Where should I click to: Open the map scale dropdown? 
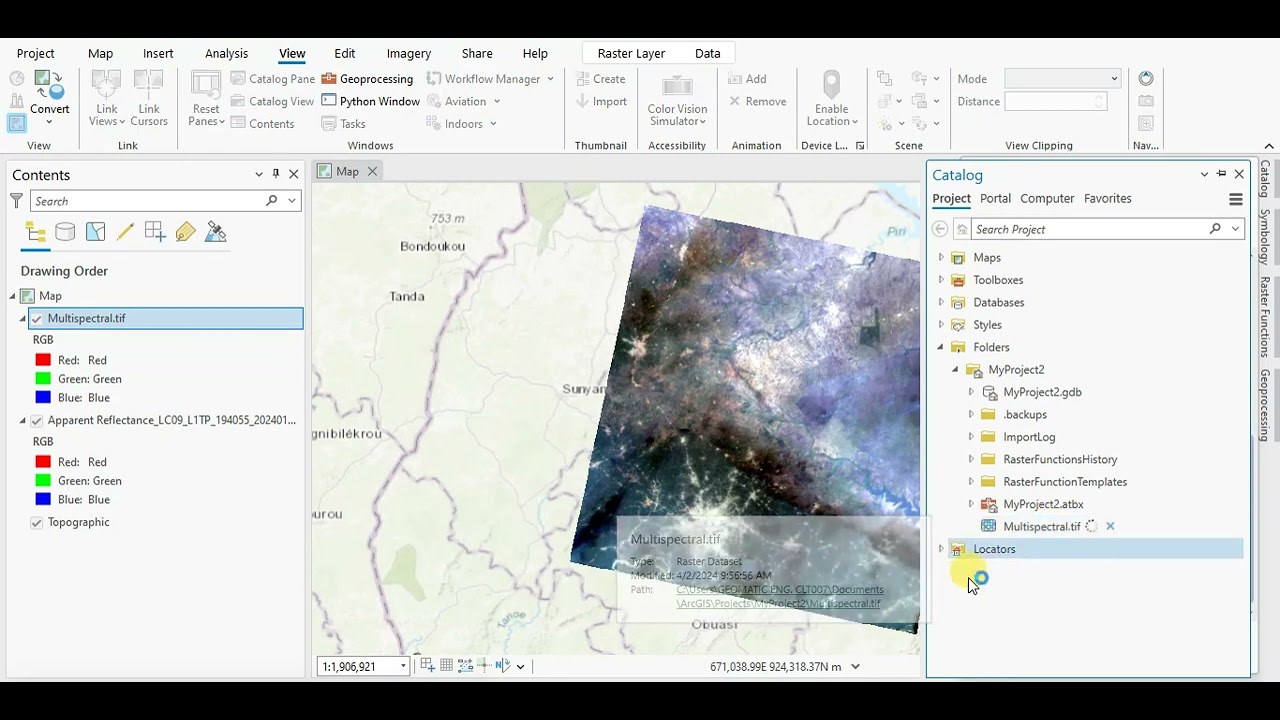(403, 667)
